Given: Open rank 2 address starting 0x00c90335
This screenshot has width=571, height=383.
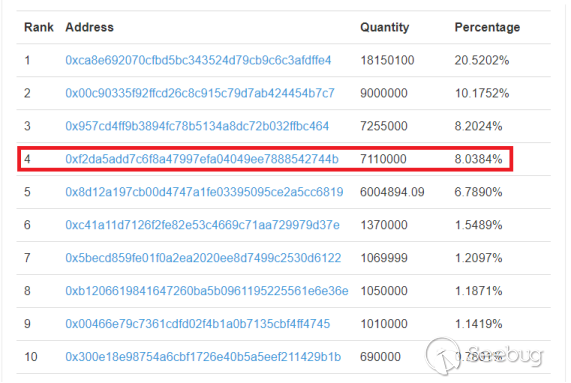Looking at the screenshot, I should coord(200,93).
